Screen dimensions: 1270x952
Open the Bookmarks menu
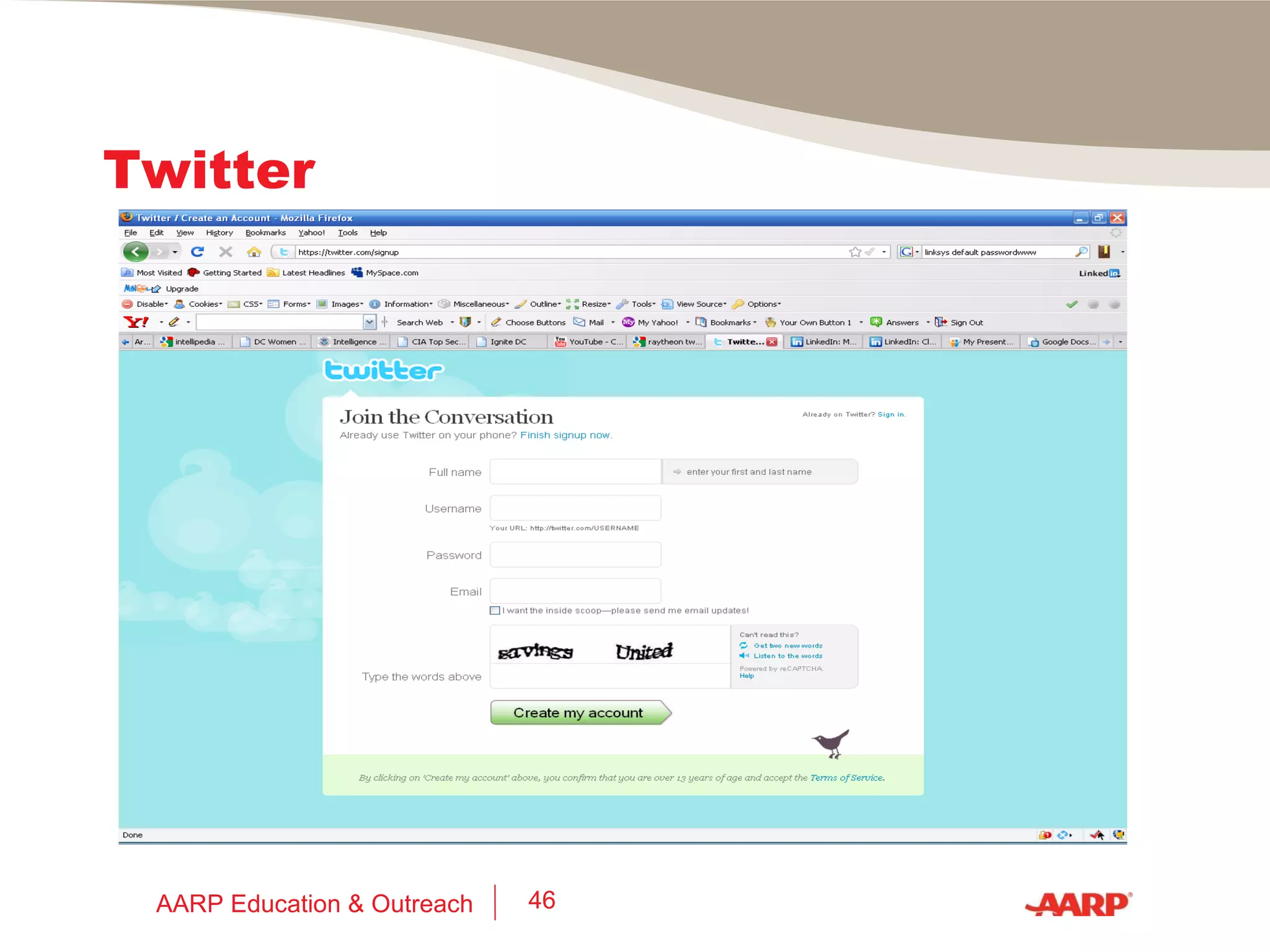click(265, 232)
